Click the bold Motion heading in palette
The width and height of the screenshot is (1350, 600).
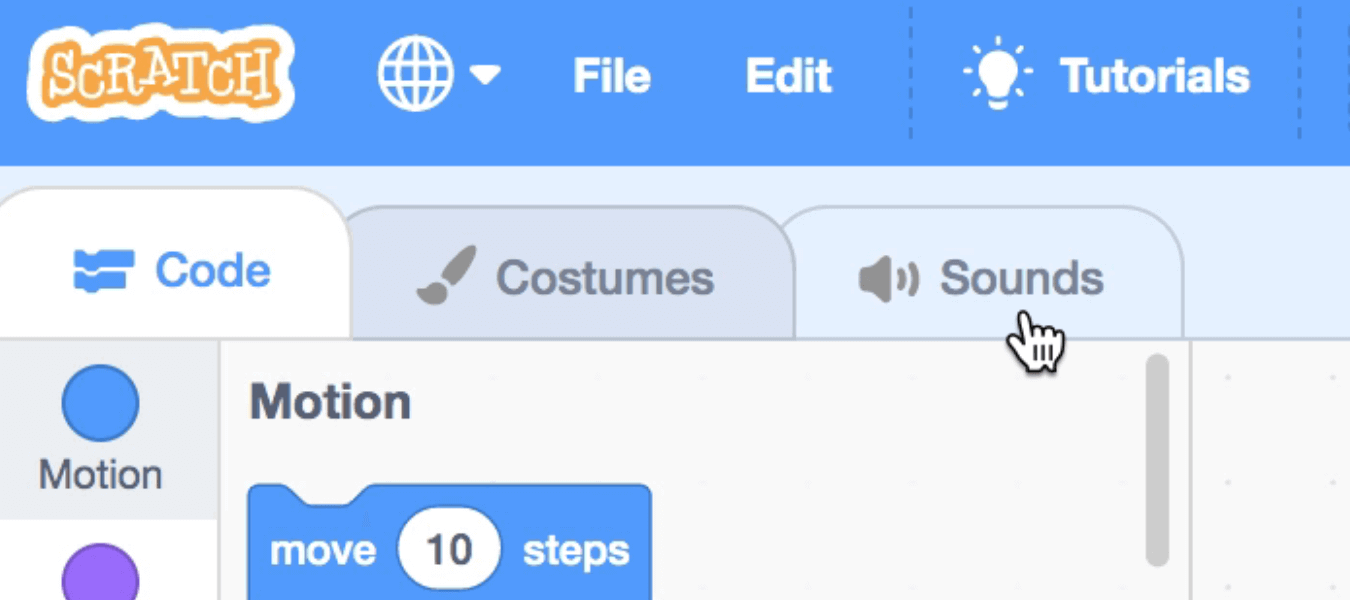(x=330, y=402)
